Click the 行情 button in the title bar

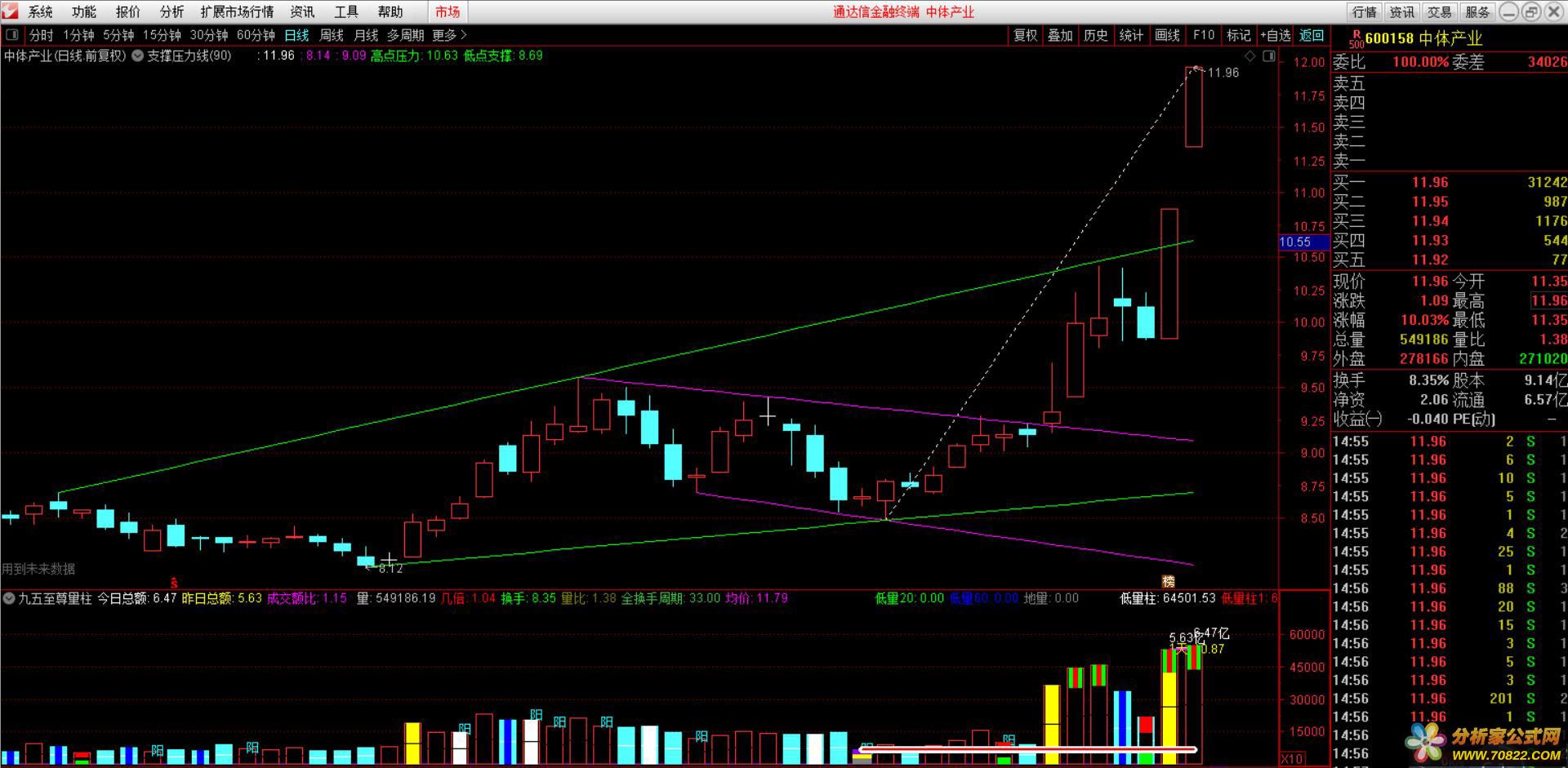(x=1365, y=11)
